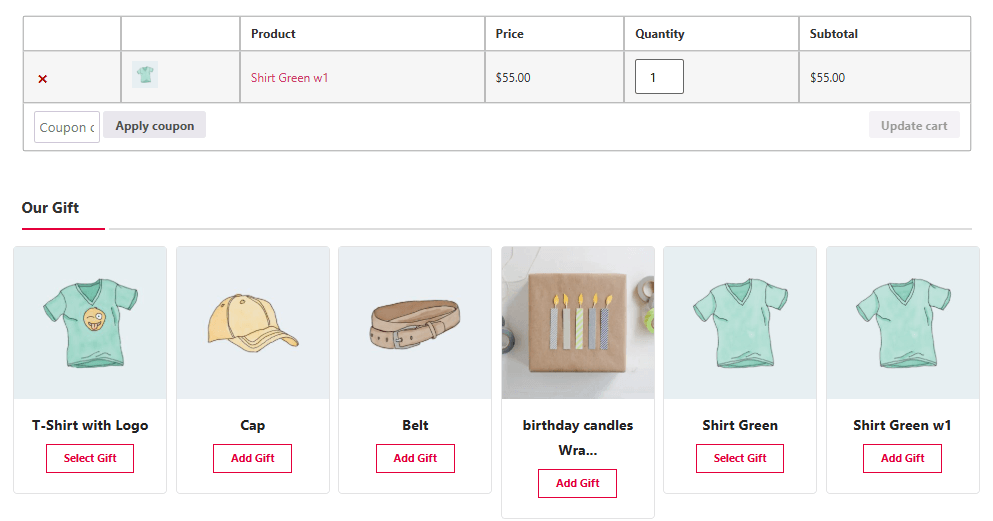Switch to the Our Gift tab
993x521 pixels.
pyautogui.click(x=51, y=208)
